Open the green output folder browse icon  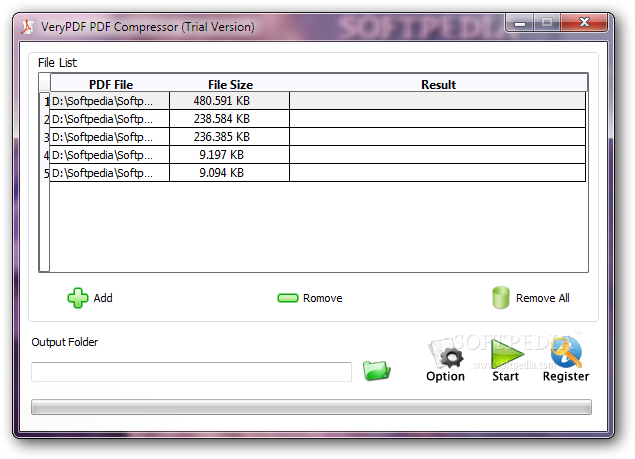click(376, 370)
